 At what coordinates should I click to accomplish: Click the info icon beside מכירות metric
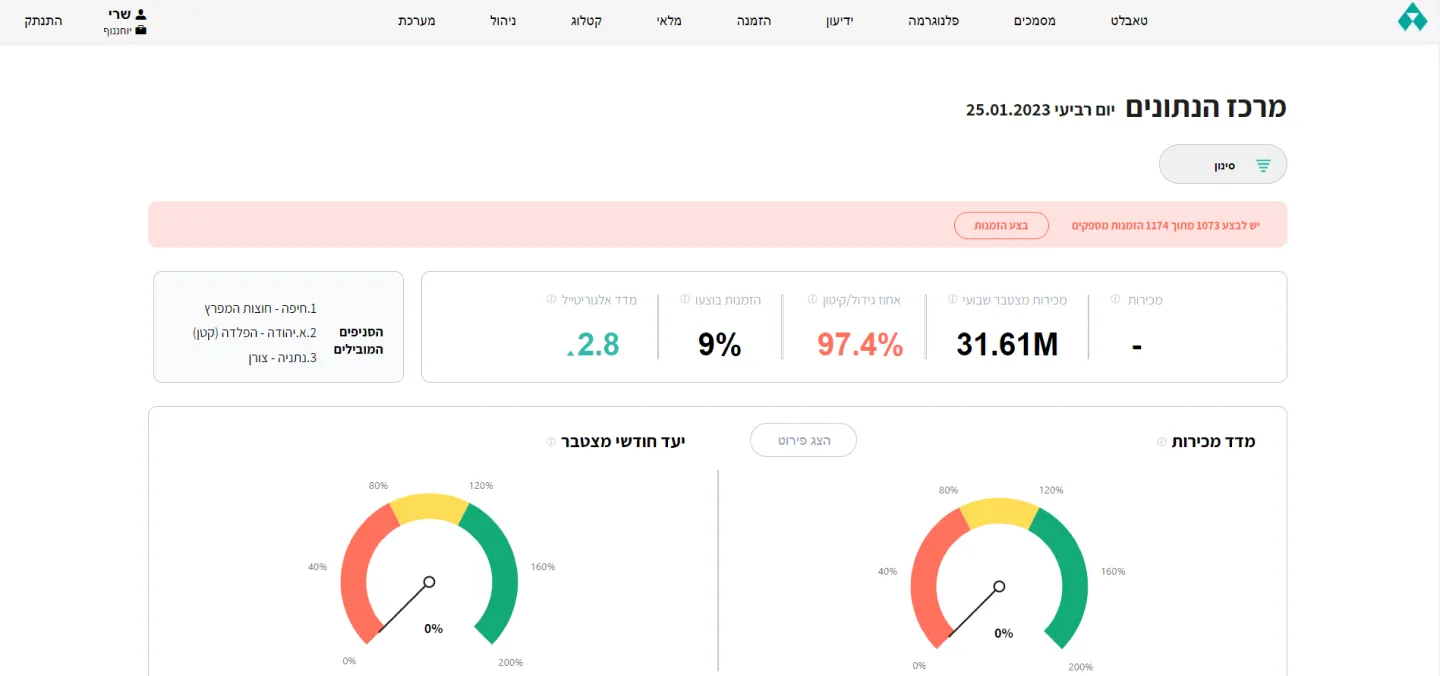click(1116, 299)
